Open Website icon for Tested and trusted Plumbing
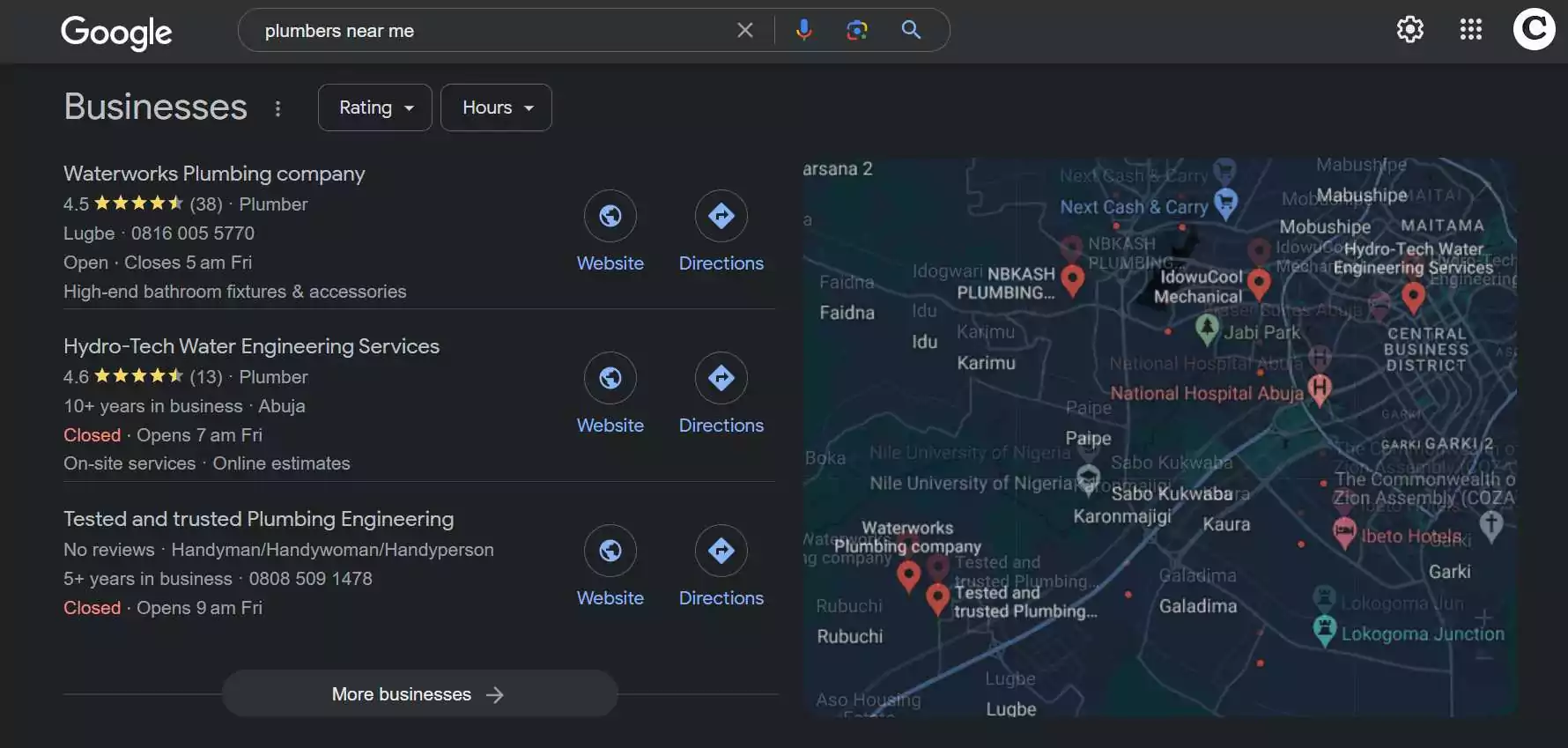Image resolution: width=1568 pixels, height=748 pixels. 610,551
